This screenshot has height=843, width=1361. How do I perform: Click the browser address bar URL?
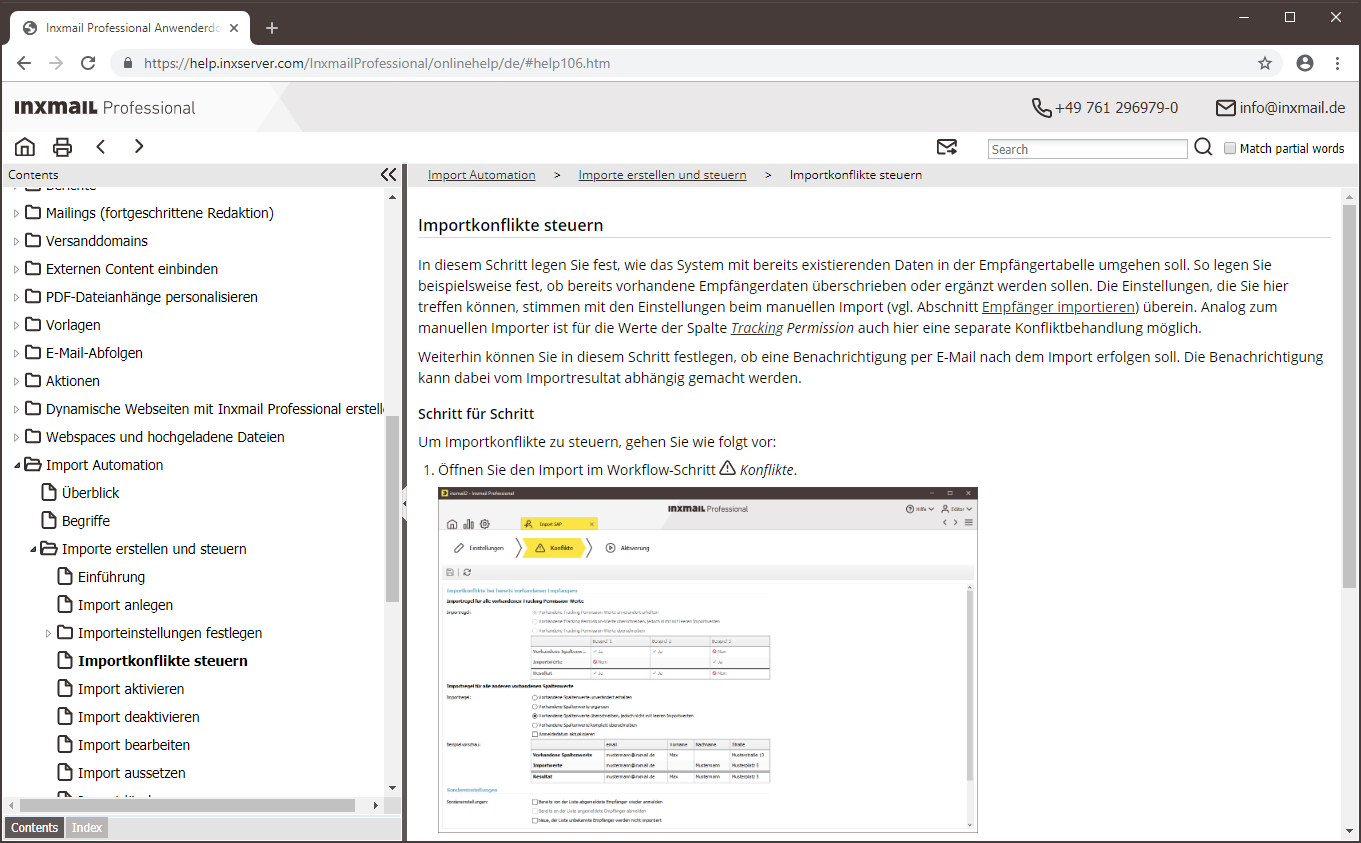coord(377,63)
